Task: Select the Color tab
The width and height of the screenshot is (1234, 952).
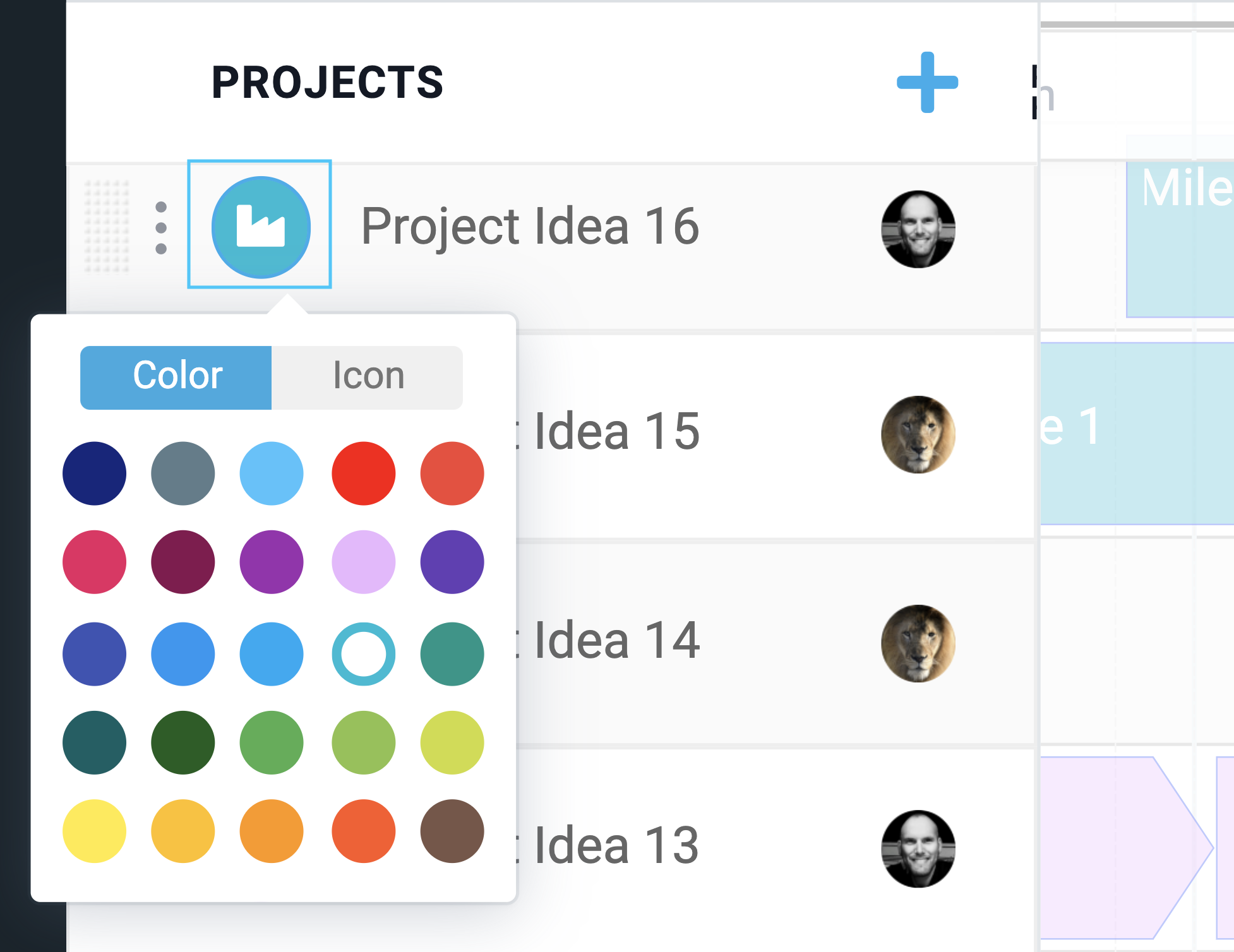Action: pyautogui.click(x=176, y=378)
